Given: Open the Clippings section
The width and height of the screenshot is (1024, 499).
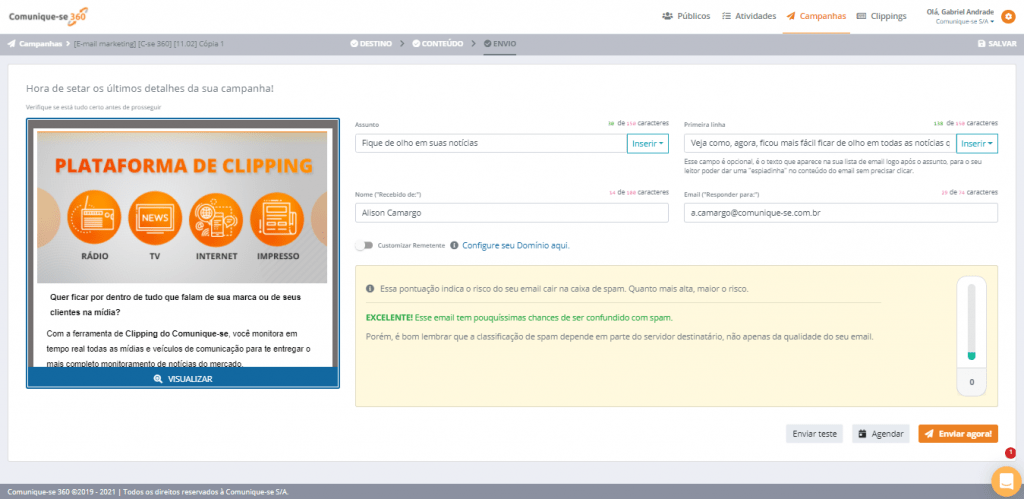Looking at the screenshot, I should (x=881, y=16).
